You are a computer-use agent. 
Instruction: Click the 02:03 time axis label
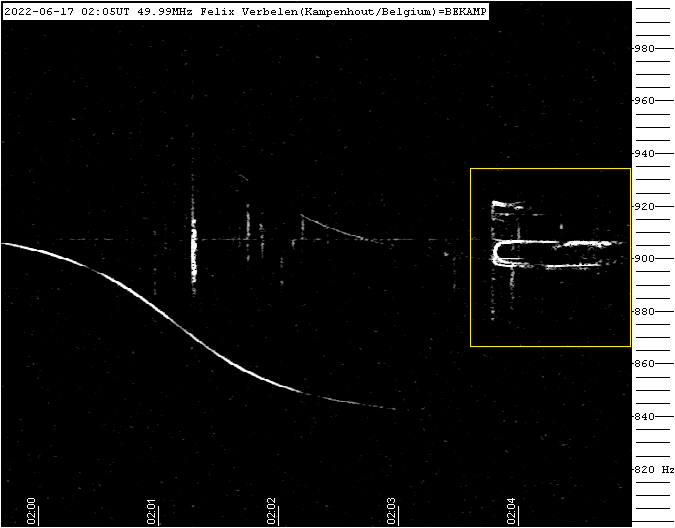(x=391, y=511)
